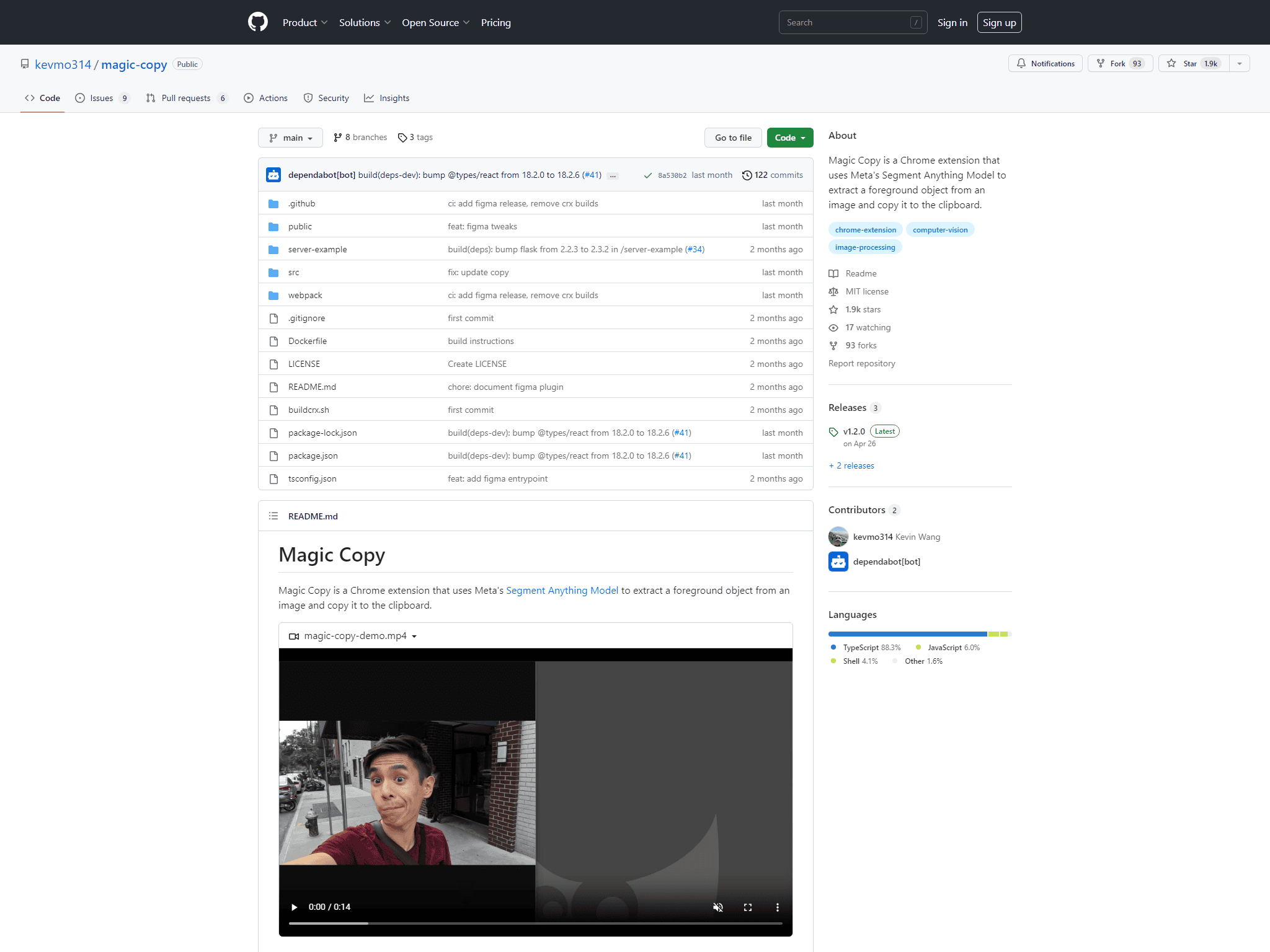Open the Actions tab
Viewport: 1270px width, 952px height.
(266, 98)
